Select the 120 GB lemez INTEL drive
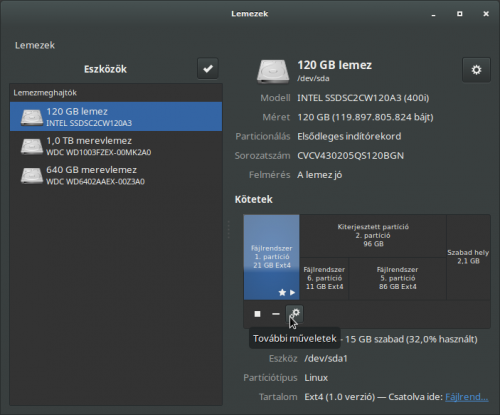The image size is (500, 415). [116, 117]
